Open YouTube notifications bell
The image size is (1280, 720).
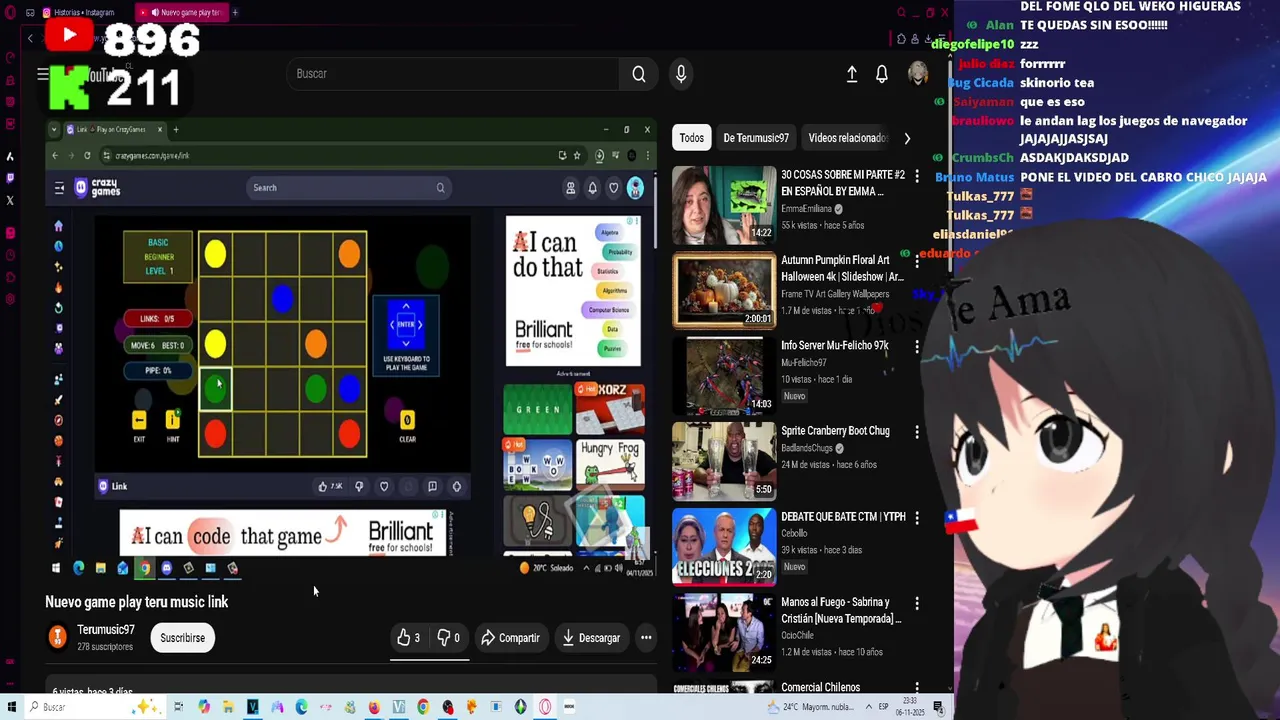click(x=882, y=75)
